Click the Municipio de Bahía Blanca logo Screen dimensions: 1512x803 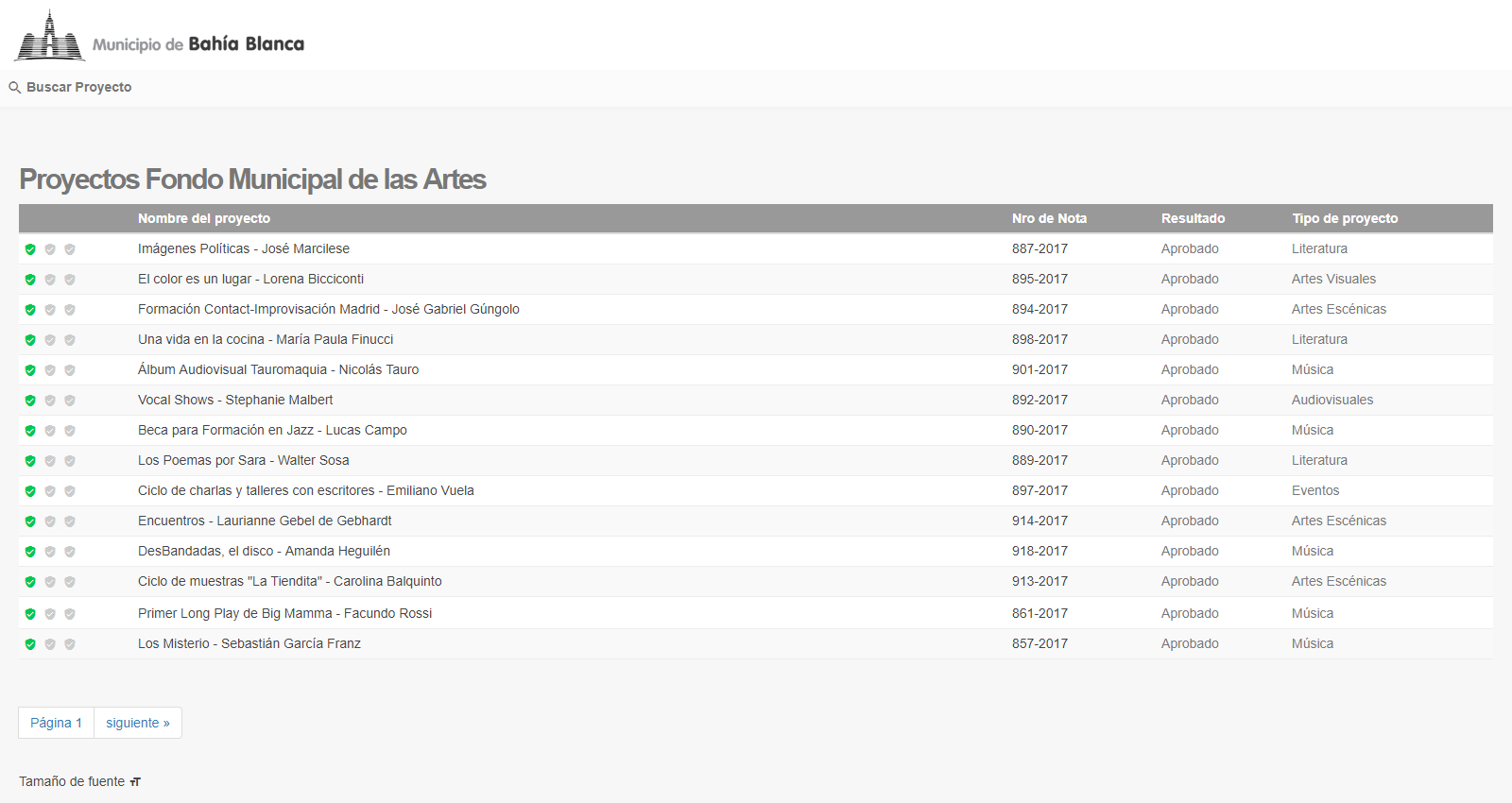click(x=159, y=36)
